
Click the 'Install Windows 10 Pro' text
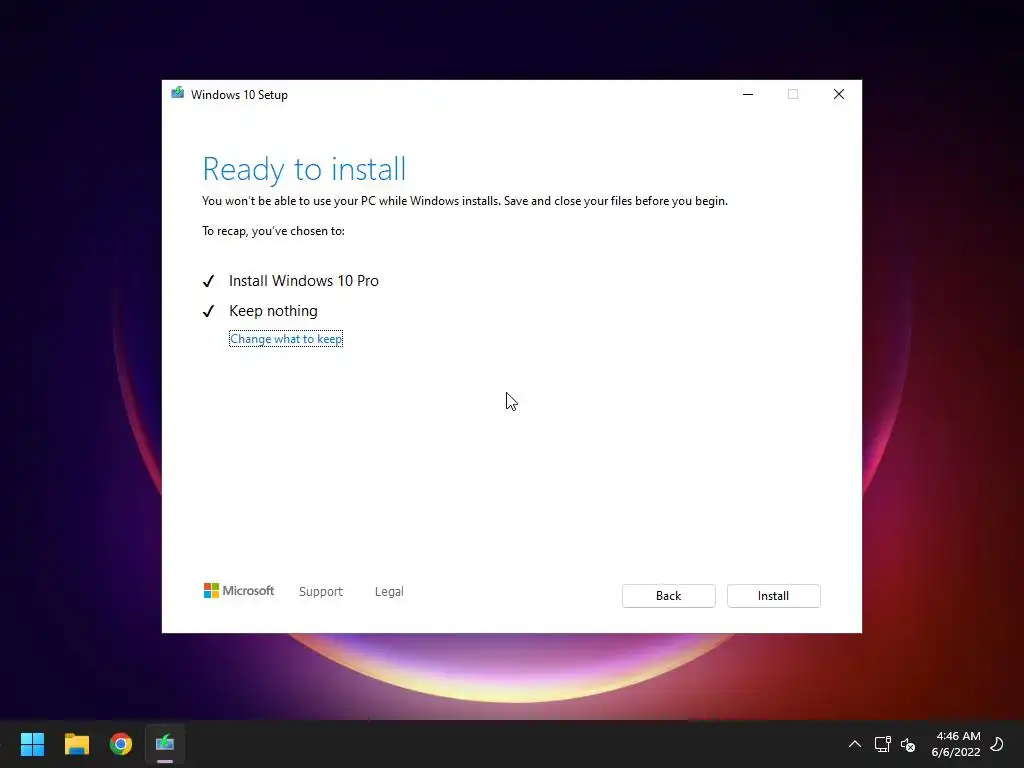304,281
